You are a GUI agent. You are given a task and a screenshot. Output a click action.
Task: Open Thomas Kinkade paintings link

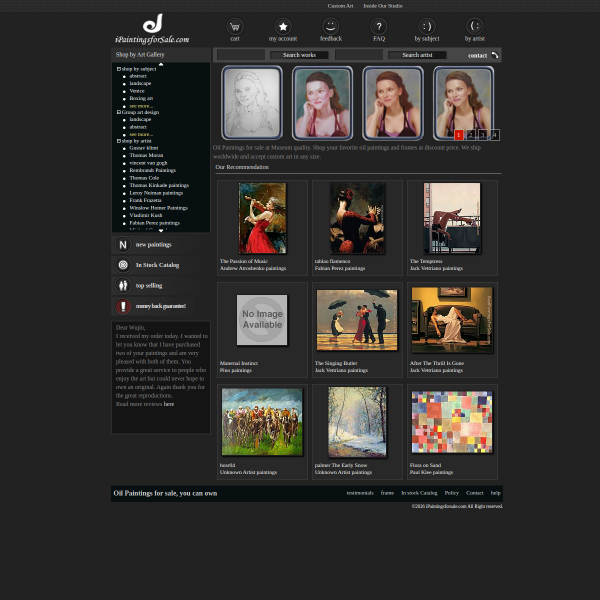[x=159, y=185]
